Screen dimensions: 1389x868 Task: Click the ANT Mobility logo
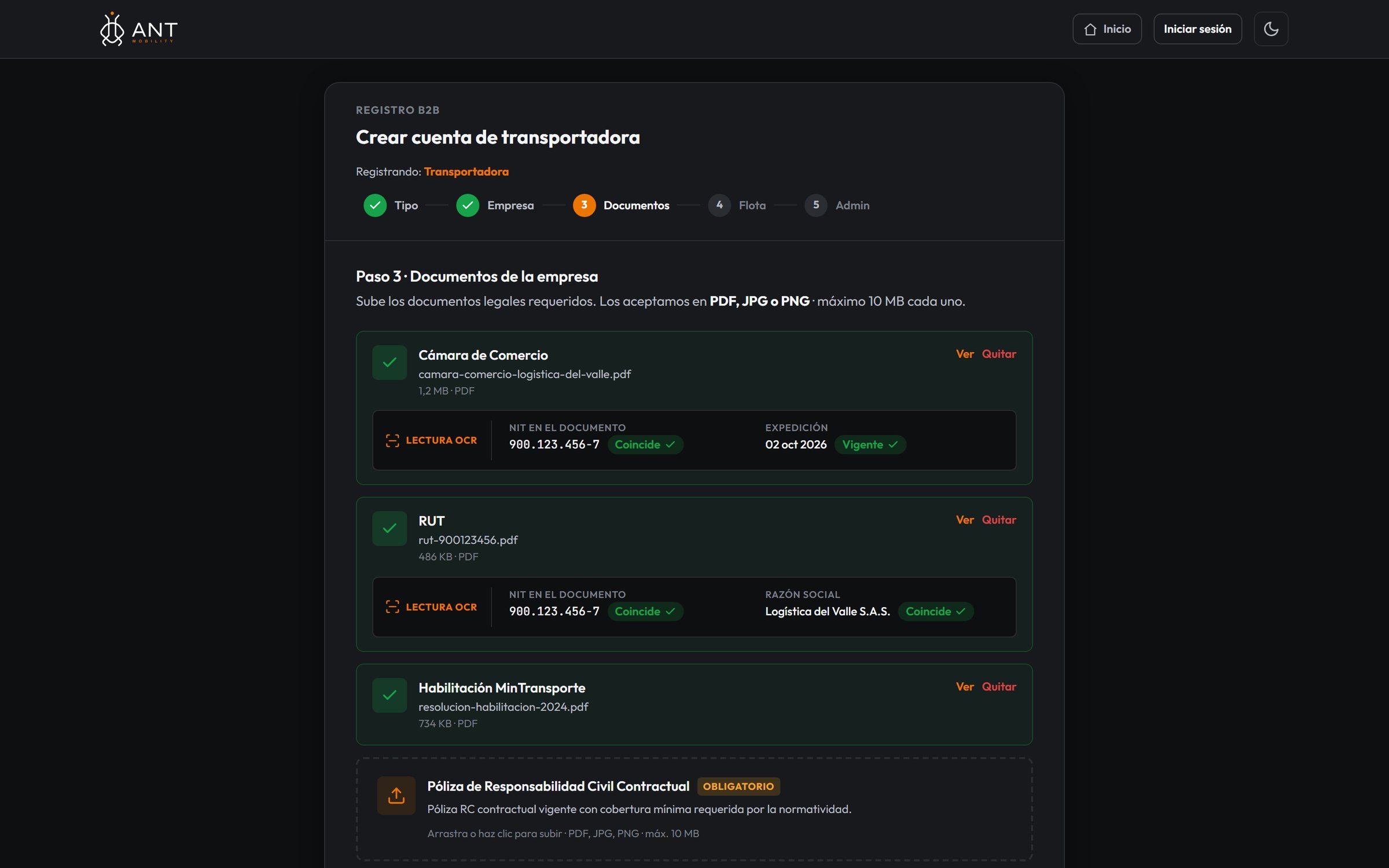pyautogui.click(x=138, y=29)
